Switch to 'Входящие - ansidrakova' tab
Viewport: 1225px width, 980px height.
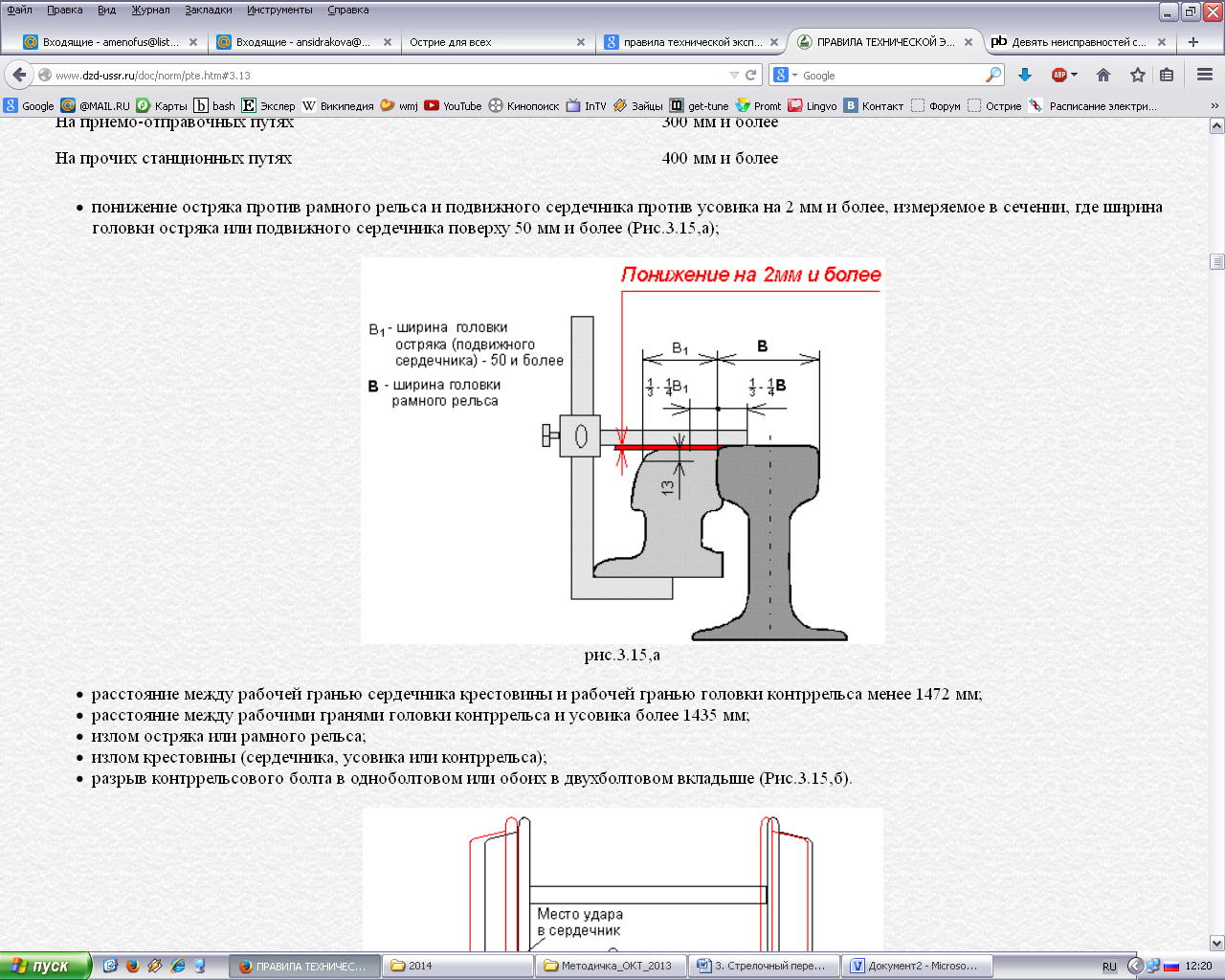(x=303, y=42)
